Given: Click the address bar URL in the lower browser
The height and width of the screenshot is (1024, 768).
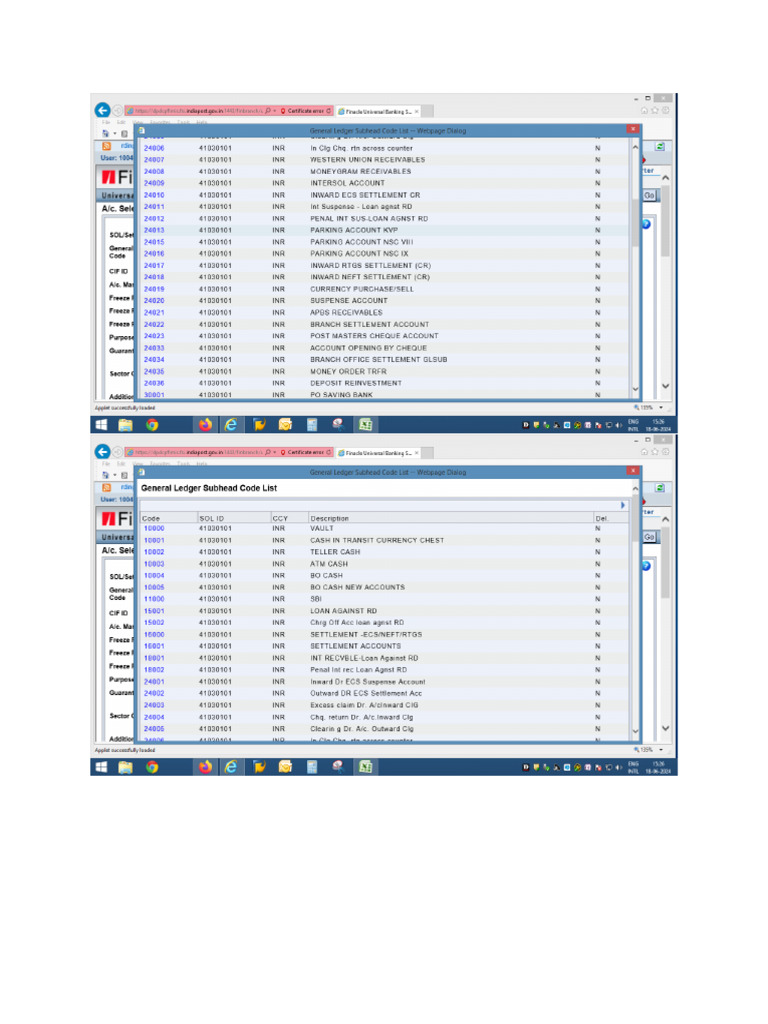Looking at the screenshot, I should 199,452.
